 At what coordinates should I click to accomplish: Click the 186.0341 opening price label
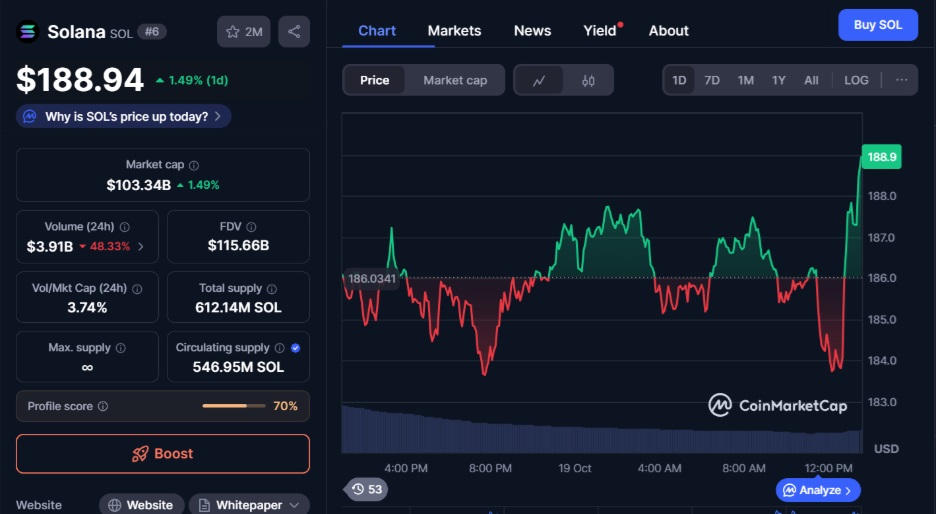point(371,279)
